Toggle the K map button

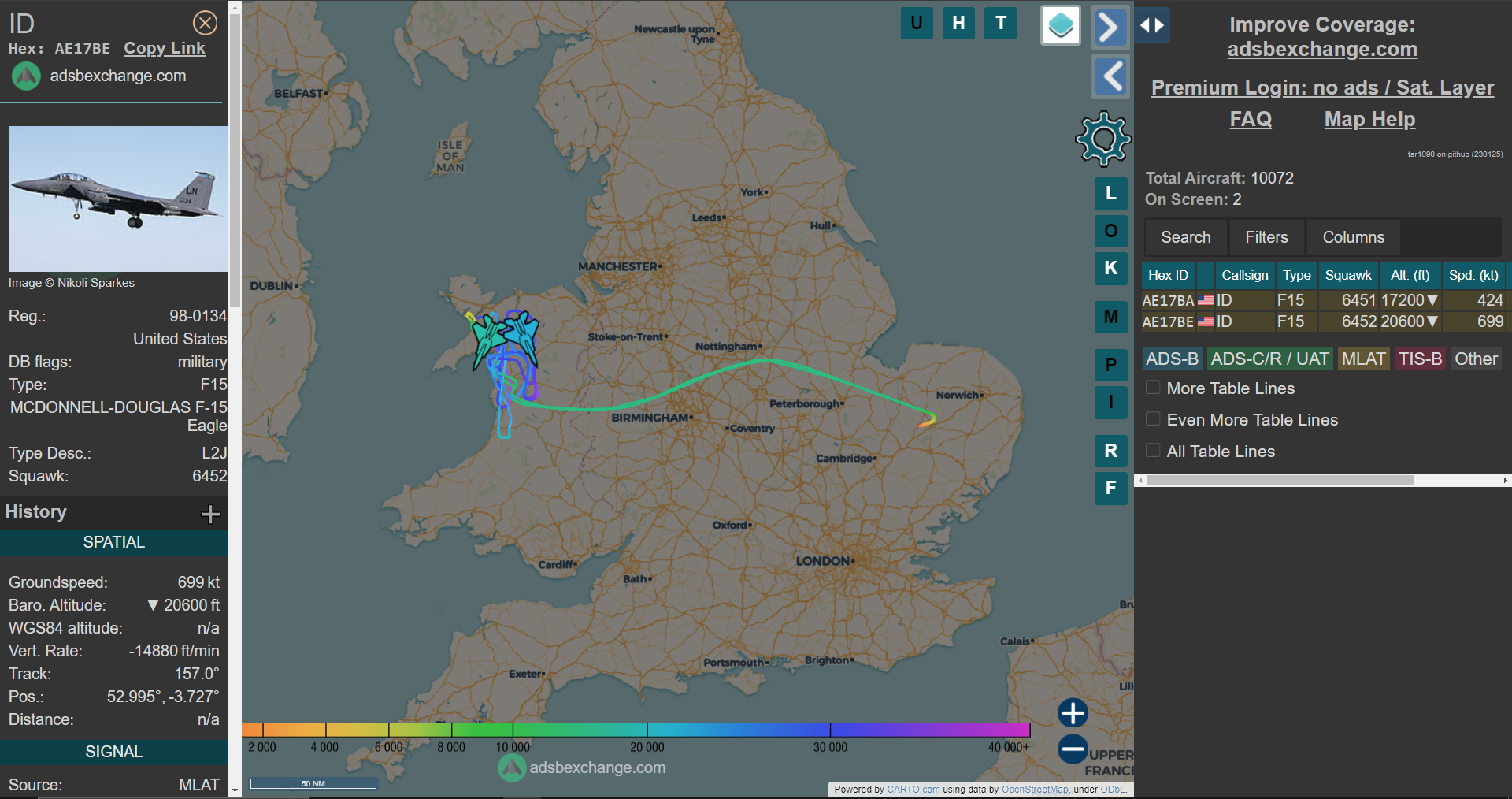[1111, 268]
